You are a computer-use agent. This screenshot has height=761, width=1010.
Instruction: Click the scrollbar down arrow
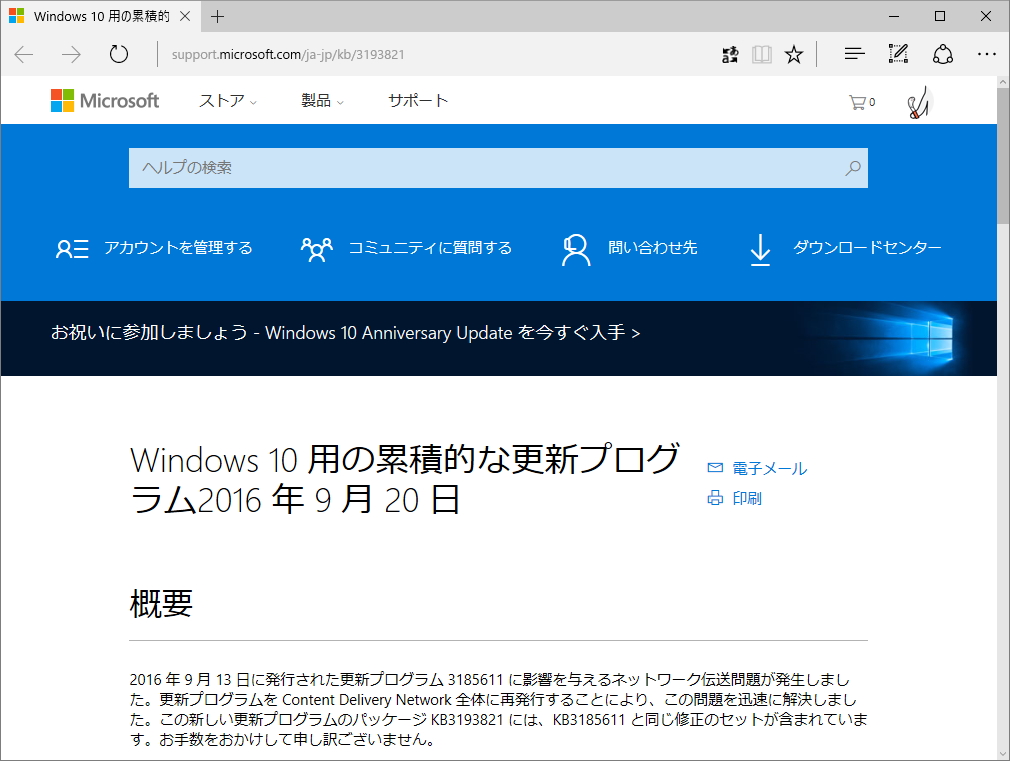coord(1003,755)
